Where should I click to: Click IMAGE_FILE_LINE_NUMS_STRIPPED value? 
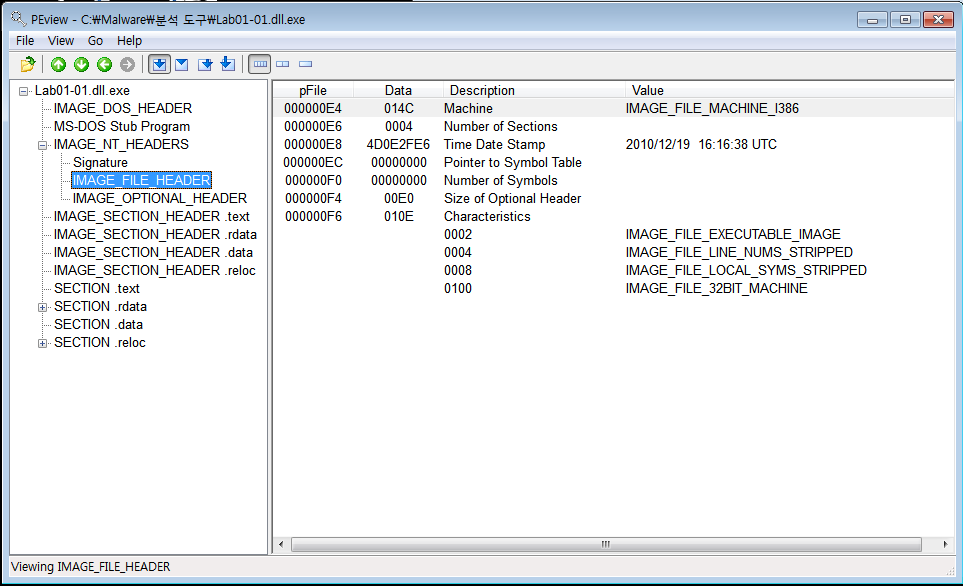739,252
